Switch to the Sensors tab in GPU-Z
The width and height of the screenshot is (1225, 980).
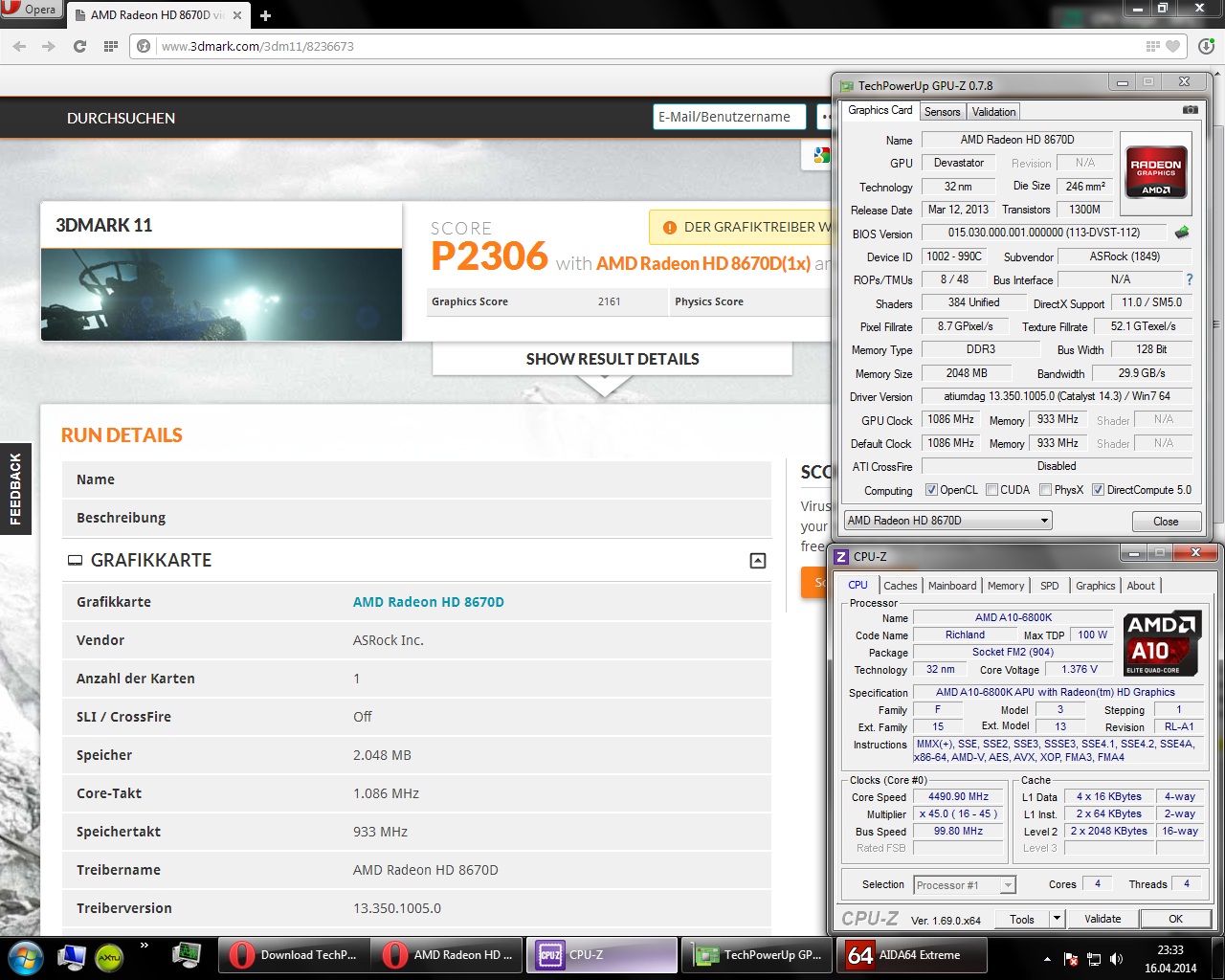942,112
